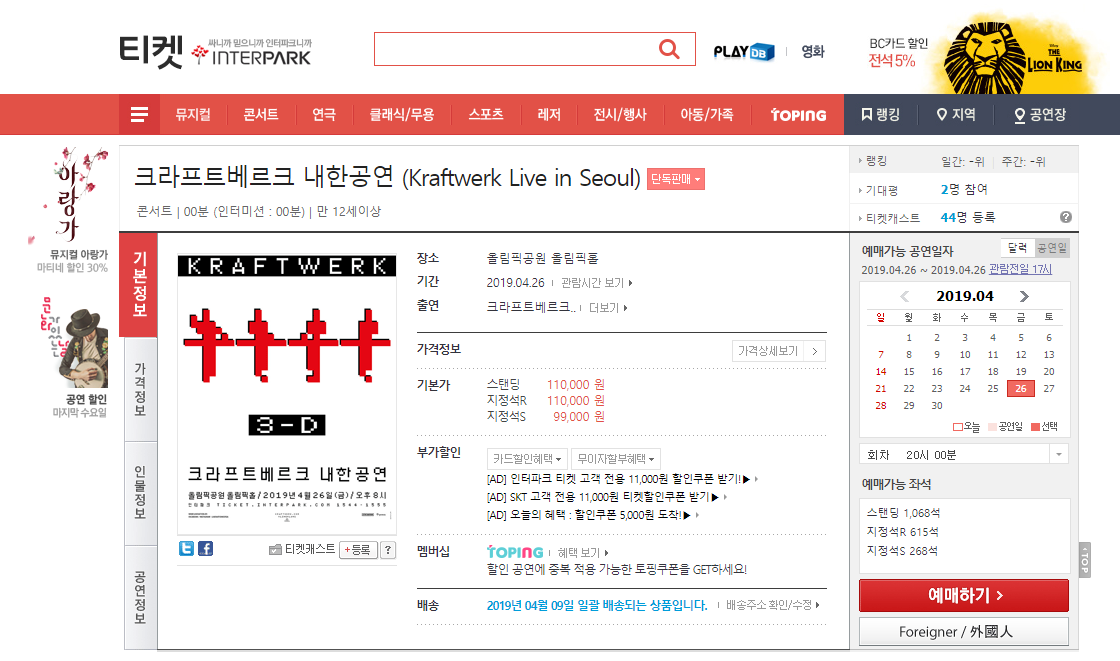
Task: Select the 아동/가족 menu
Action: pyautogui.click(x=706, y=114)
